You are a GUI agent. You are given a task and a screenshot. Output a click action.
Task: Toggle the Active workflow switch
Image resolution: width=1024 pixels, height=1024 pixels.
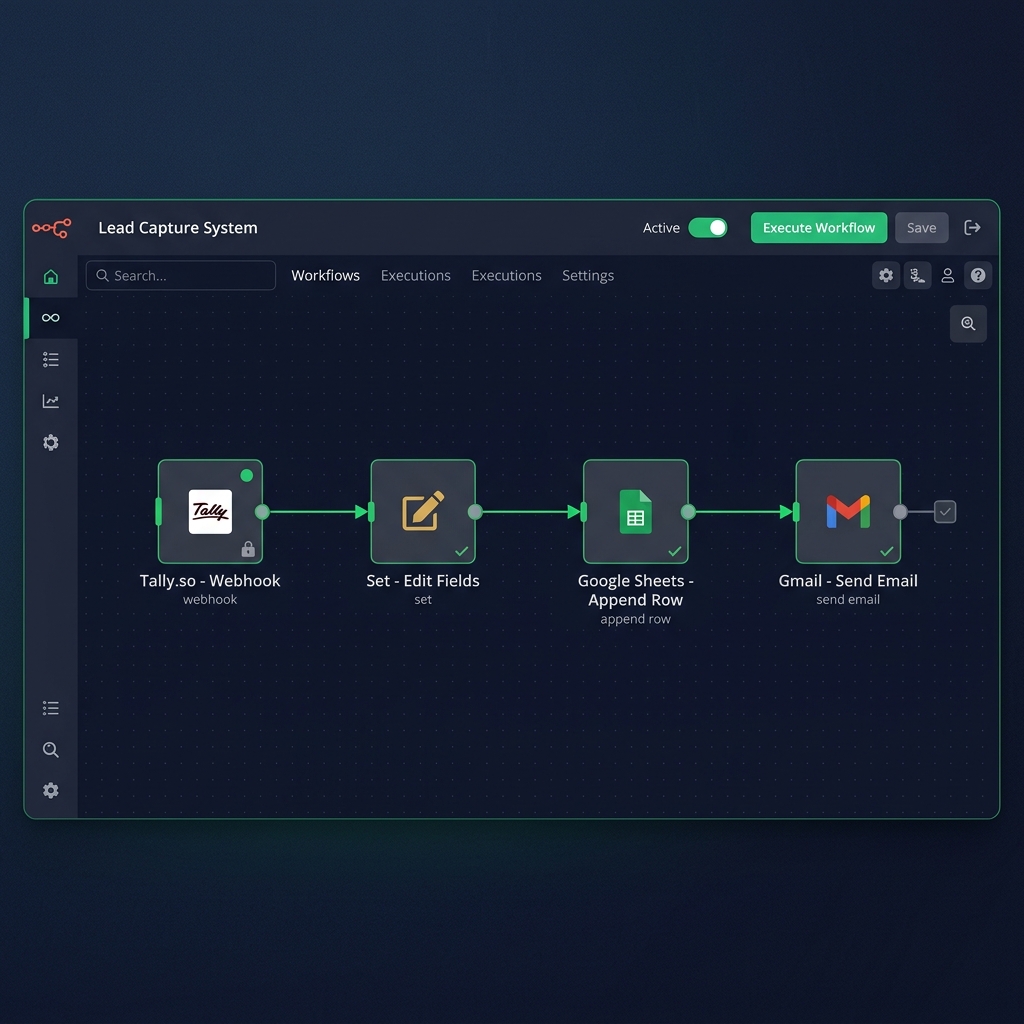708,227
